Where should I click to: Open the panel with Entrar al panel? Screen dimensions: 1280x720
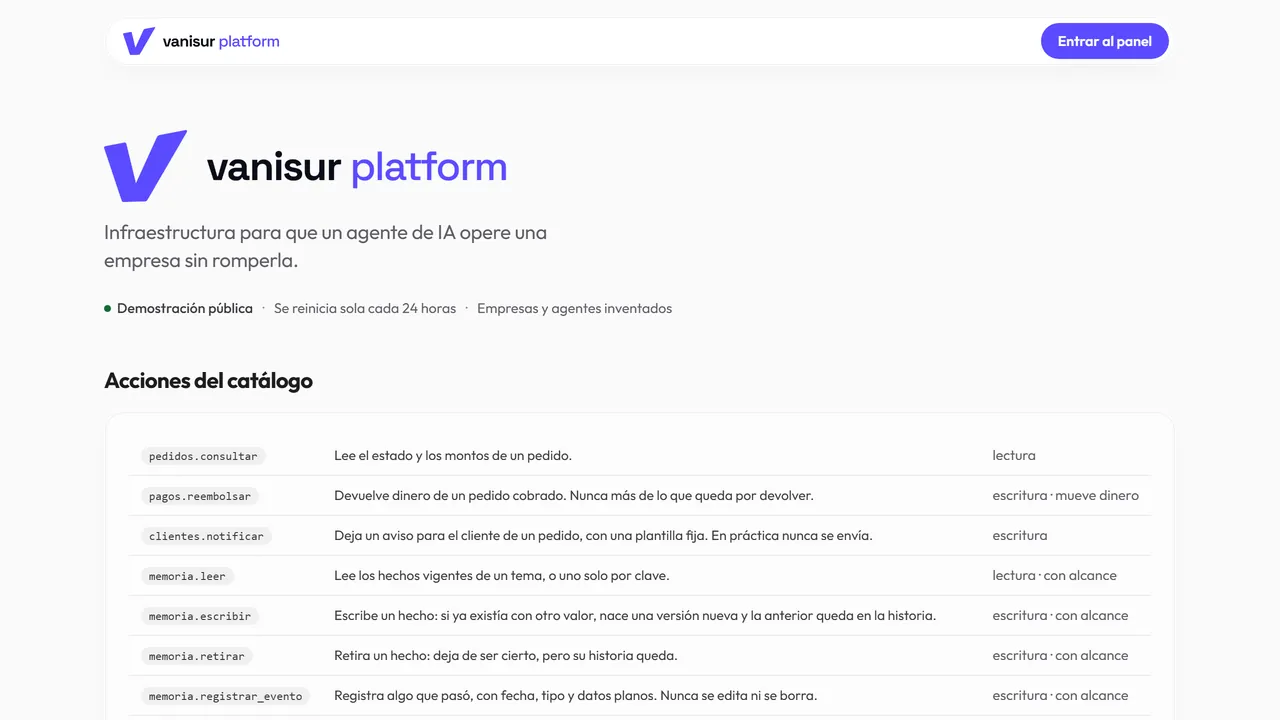tap(1105, 41)
